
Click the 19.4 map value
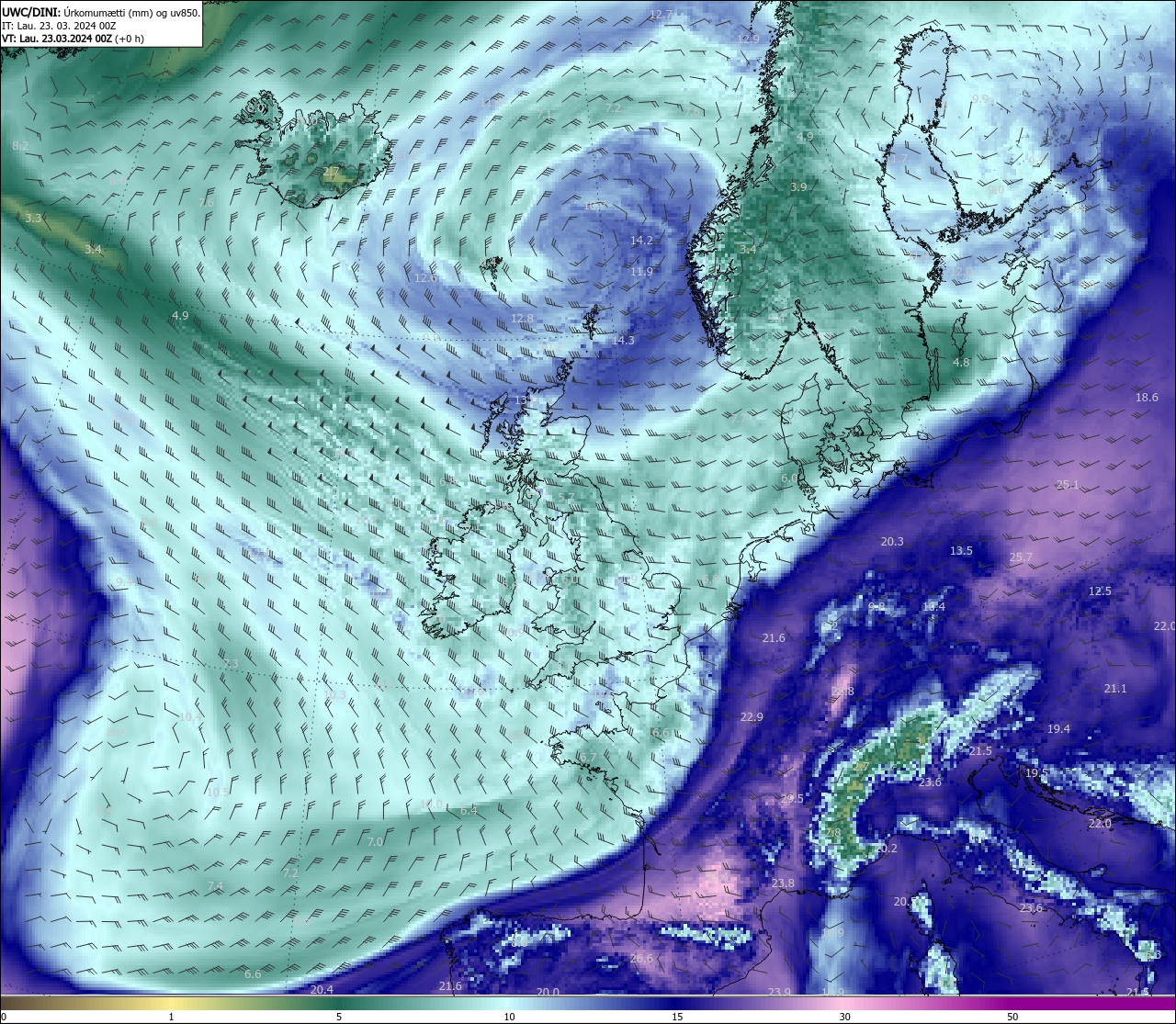tap(1058, 728)
